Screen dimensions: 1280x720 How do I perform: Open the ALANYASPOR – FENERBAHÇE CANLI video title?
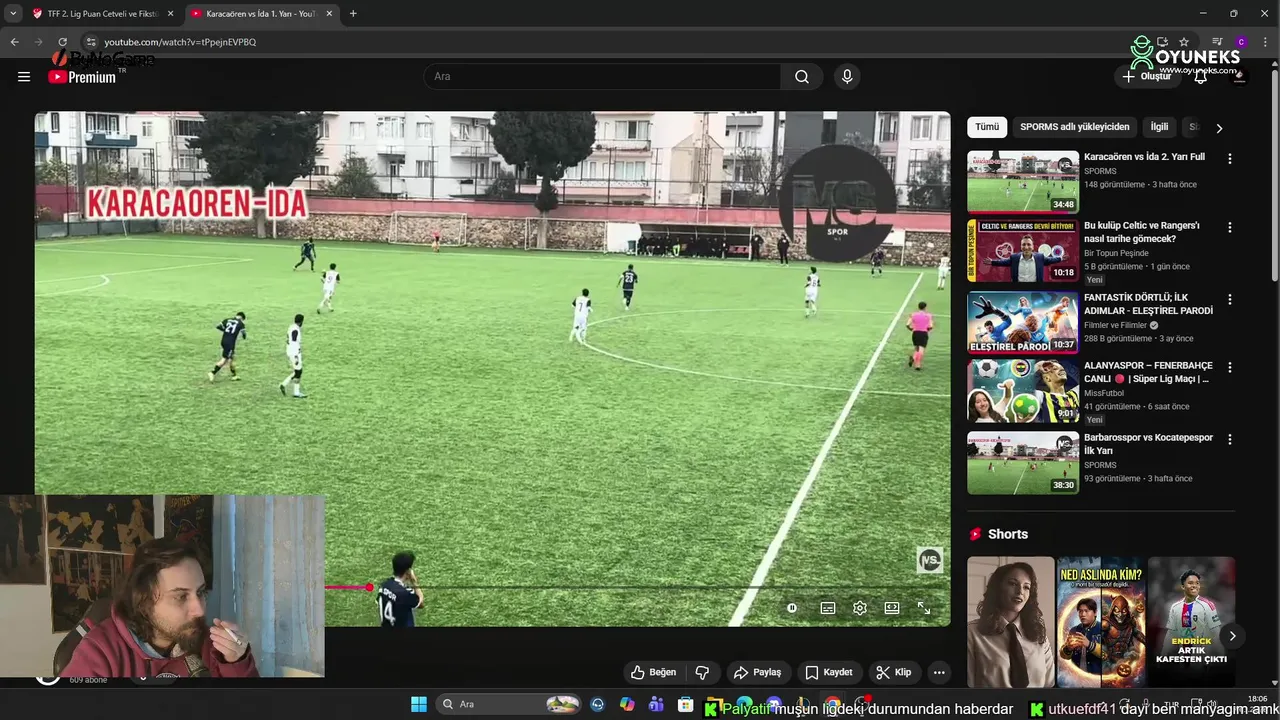1148,372
